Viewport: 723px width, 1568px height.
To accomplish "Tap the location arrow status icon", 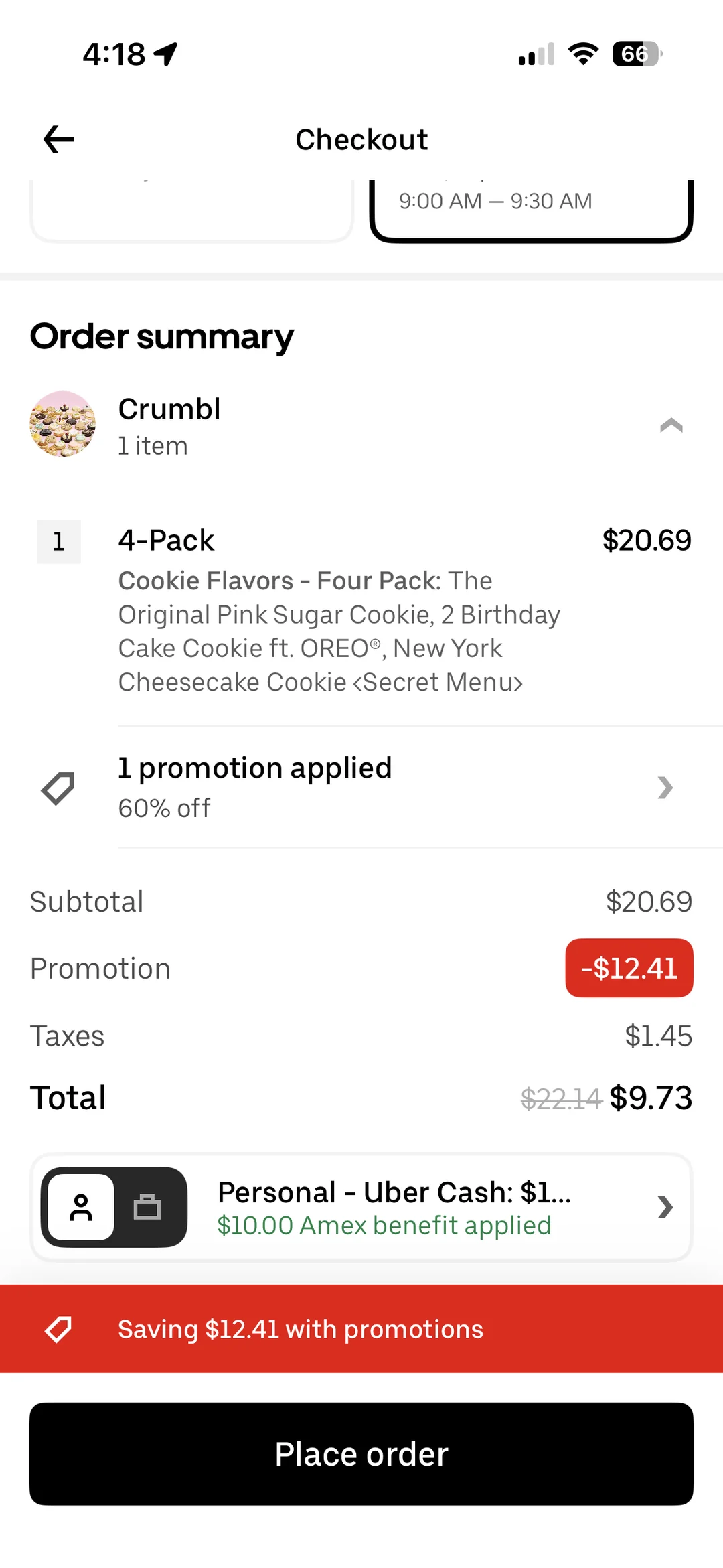I will tap(166, 54).
